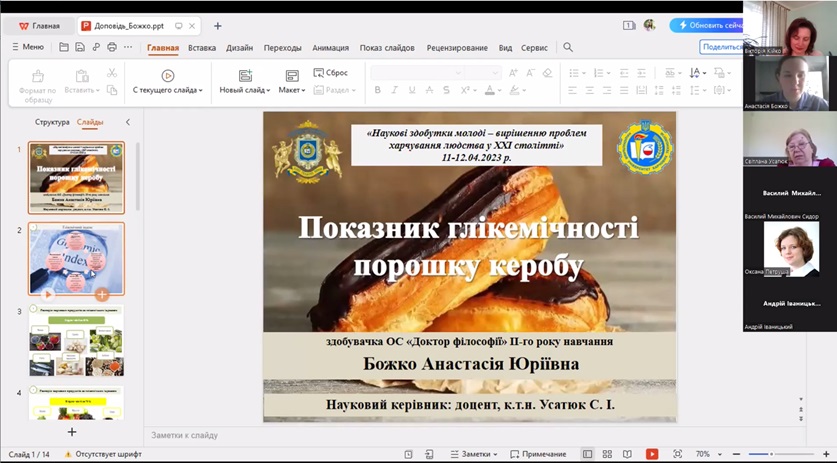The image size is (837, 463).
Task: Click the Поделиться share button
Action: (722, 47)
